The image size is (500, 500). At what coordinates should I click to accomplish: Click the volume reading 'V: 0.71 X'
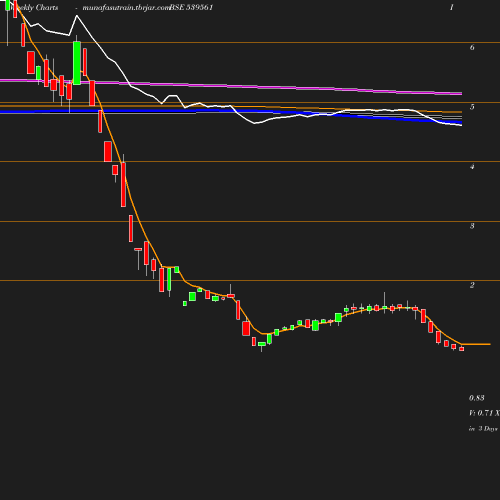point(484,413)
